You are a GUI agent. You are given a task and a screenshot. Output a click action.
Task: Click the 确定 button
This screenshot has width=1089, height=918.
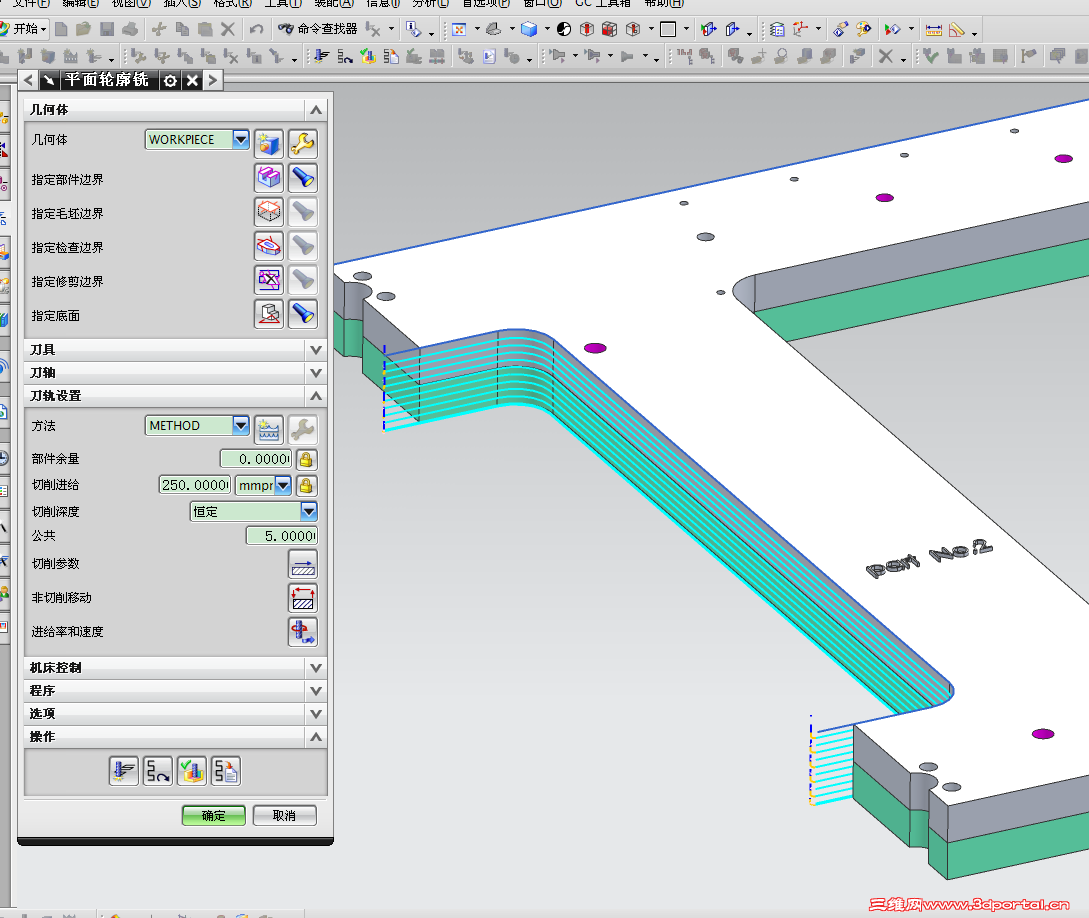pos(214,815)
